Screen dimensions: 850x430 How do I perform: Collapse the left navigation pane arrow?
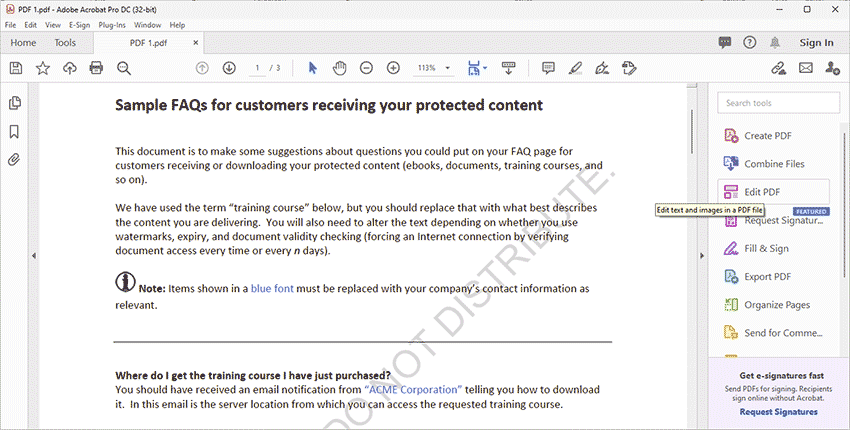pos(34,255)
